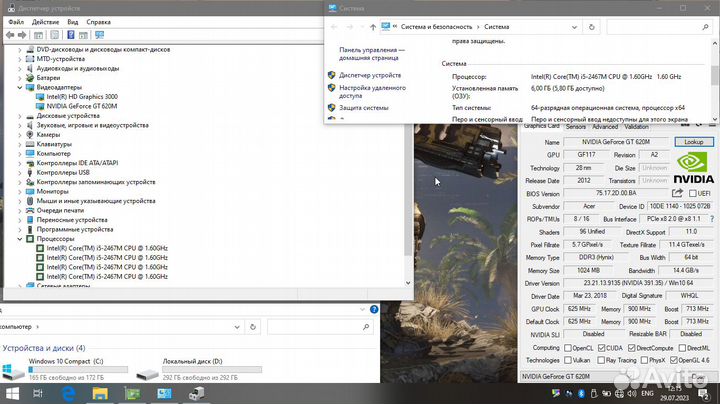720x404 pixels.
Task: Toggle Ray Tracing checkbox in GPU-Z
Action: [601, 360]
